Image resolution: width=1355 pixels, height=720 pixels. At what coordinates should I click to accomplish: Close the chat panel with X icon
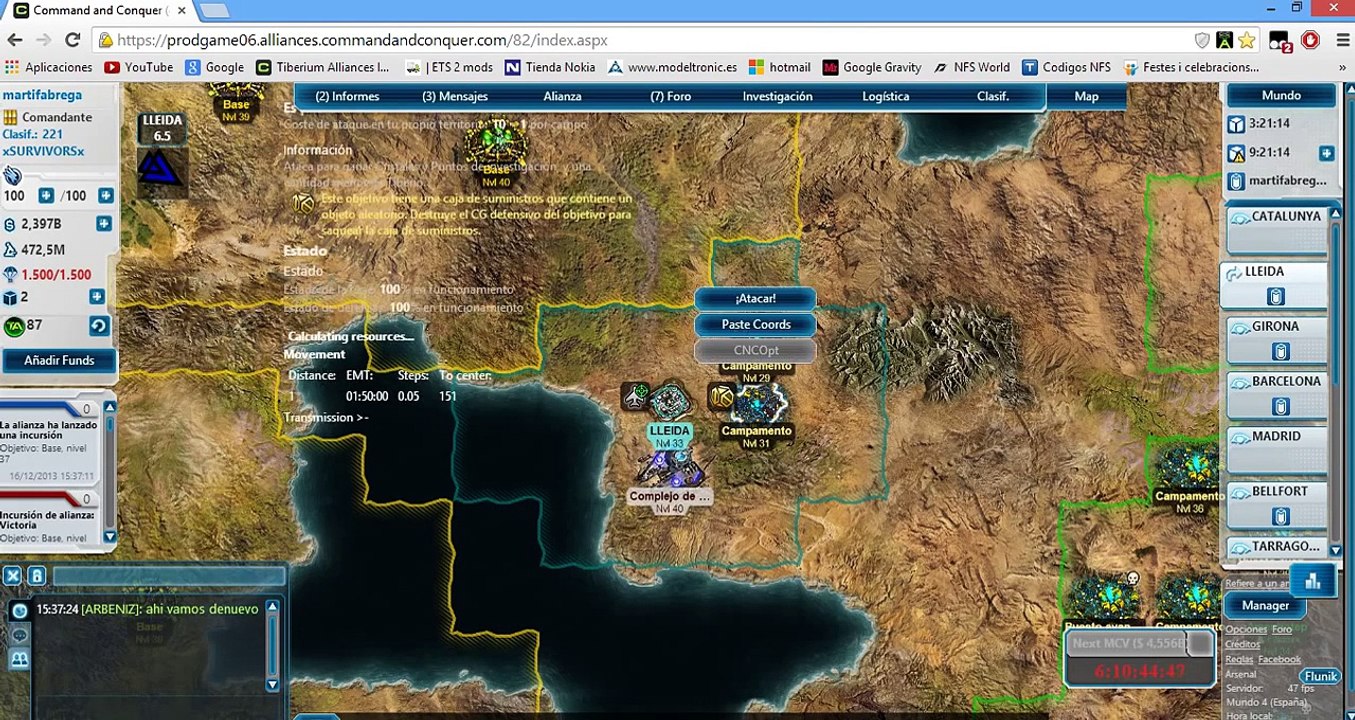[12, 575]
